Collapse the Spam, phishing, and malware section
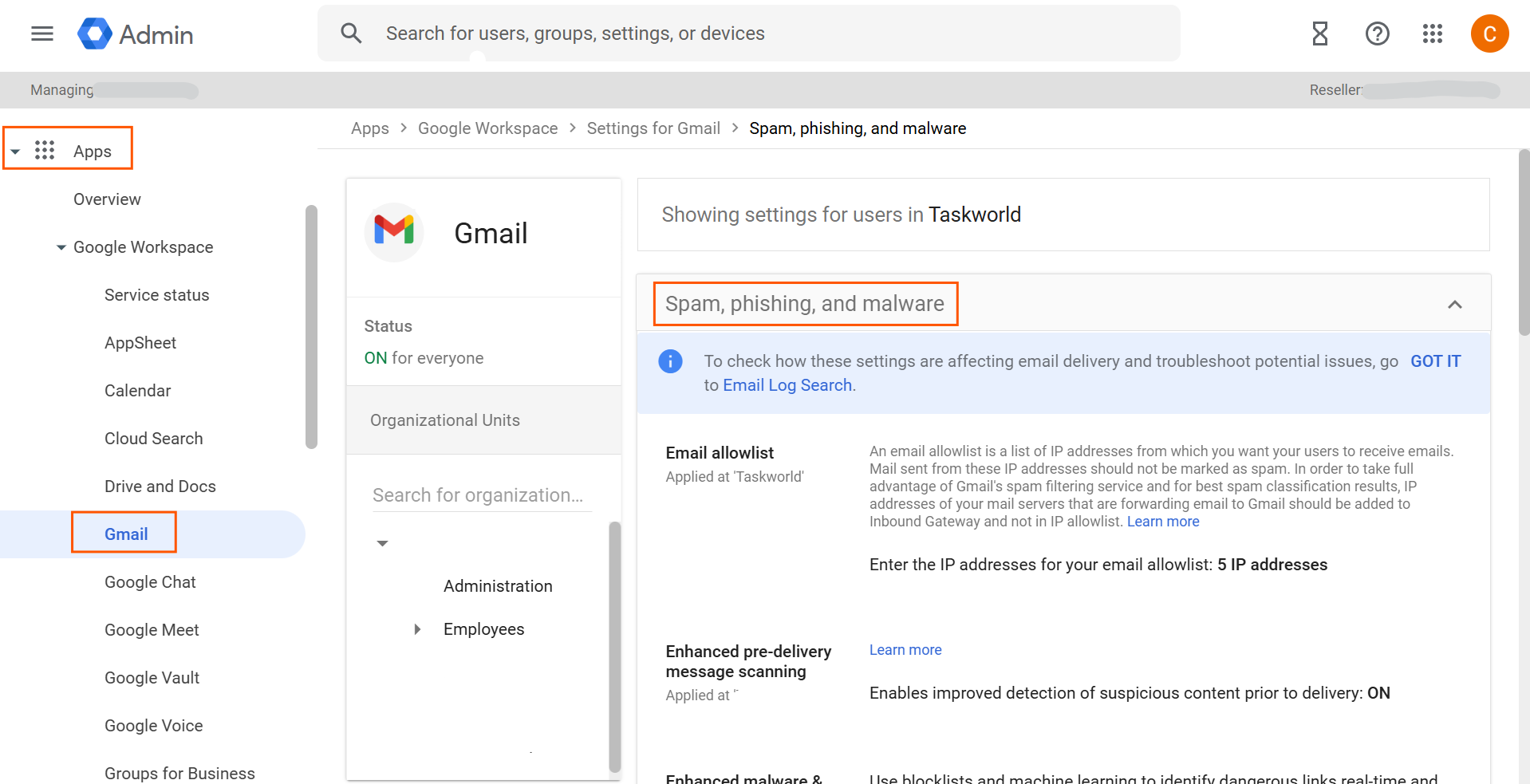Image resolution: width=1530 pixels, height=784 pixels. [1454, 305]
